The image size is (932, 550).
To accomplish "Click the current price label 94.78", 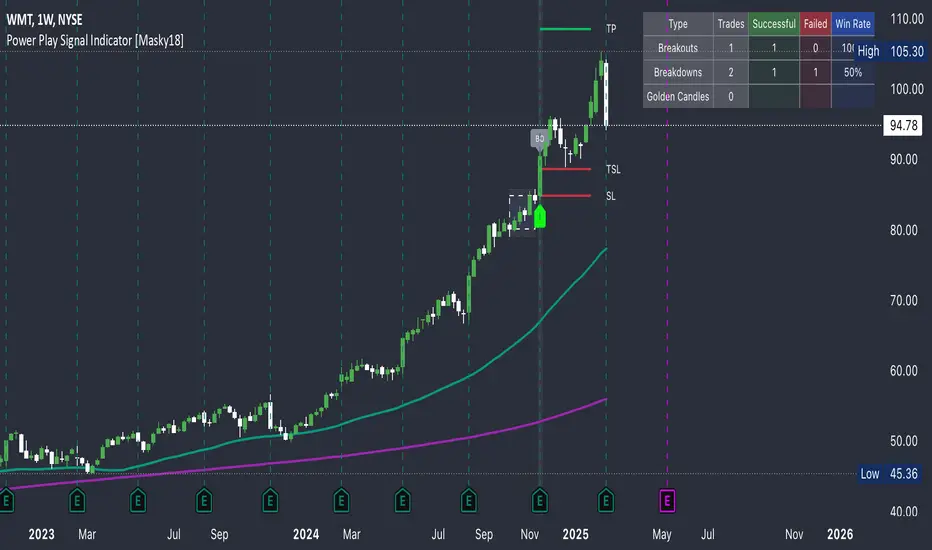I will [903, 125].
